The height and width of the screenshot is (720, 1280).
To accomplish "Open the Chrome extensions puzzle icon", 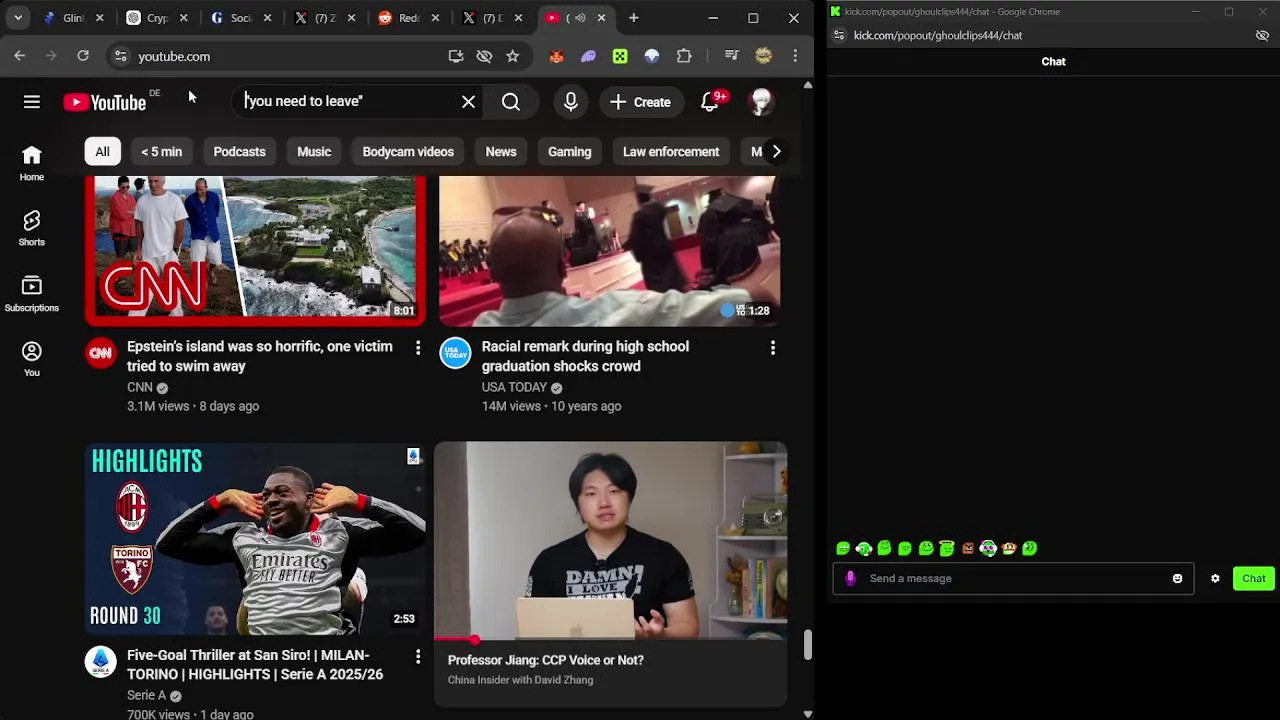I will pos(684,56).
